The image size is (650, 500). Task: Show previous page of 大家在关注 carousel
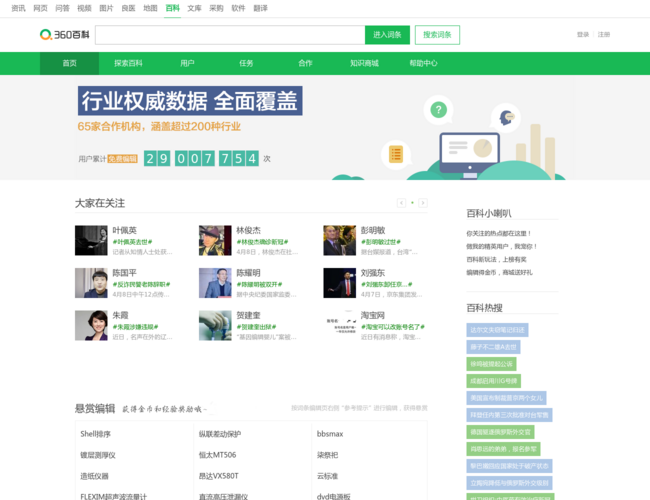point(401,203)
